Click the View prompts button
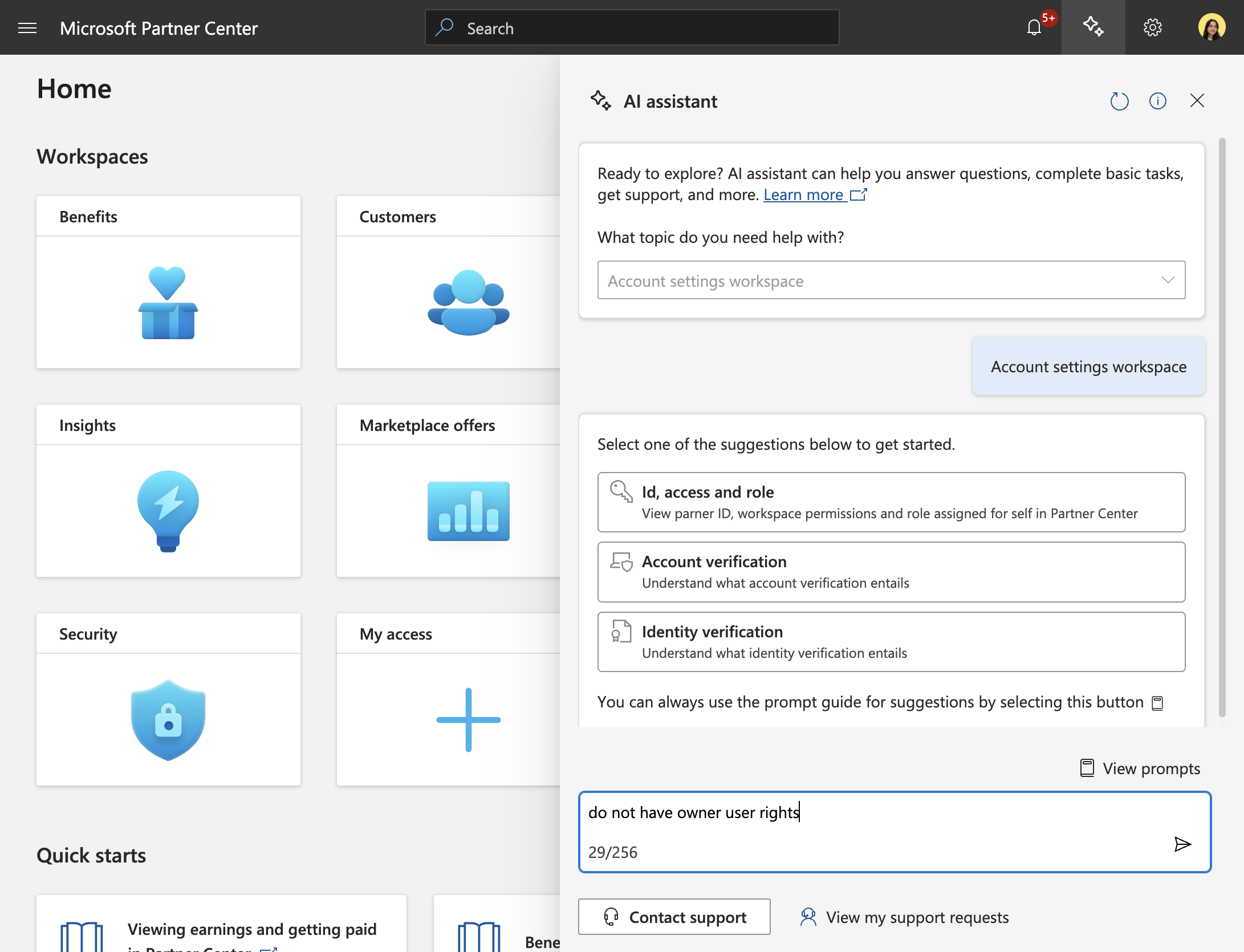 [x=1140, y=768]
